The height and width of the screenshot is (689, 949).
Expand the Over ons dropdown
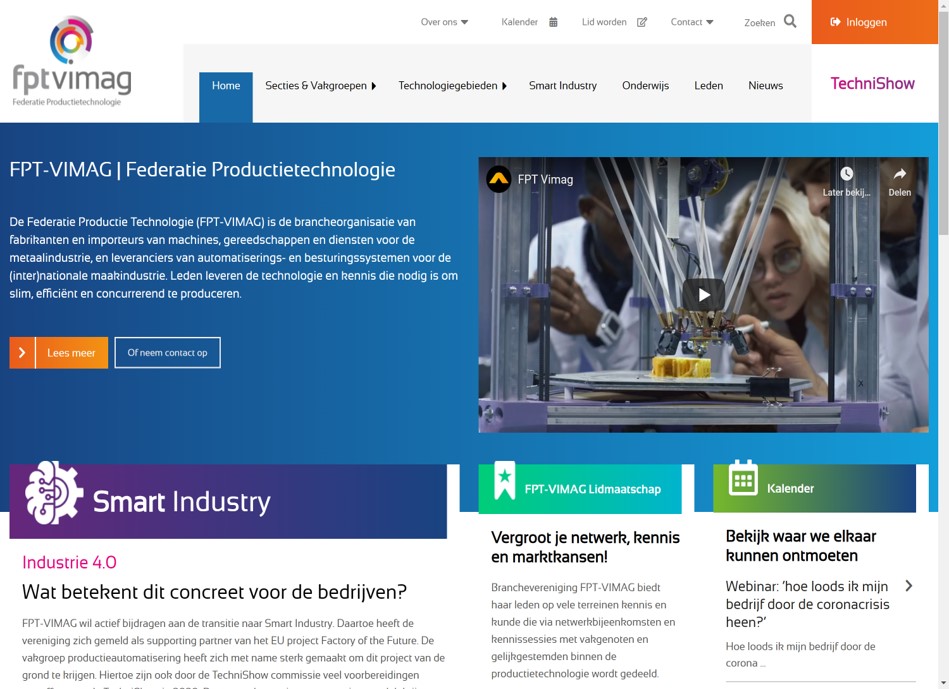[x=444, y=22]
